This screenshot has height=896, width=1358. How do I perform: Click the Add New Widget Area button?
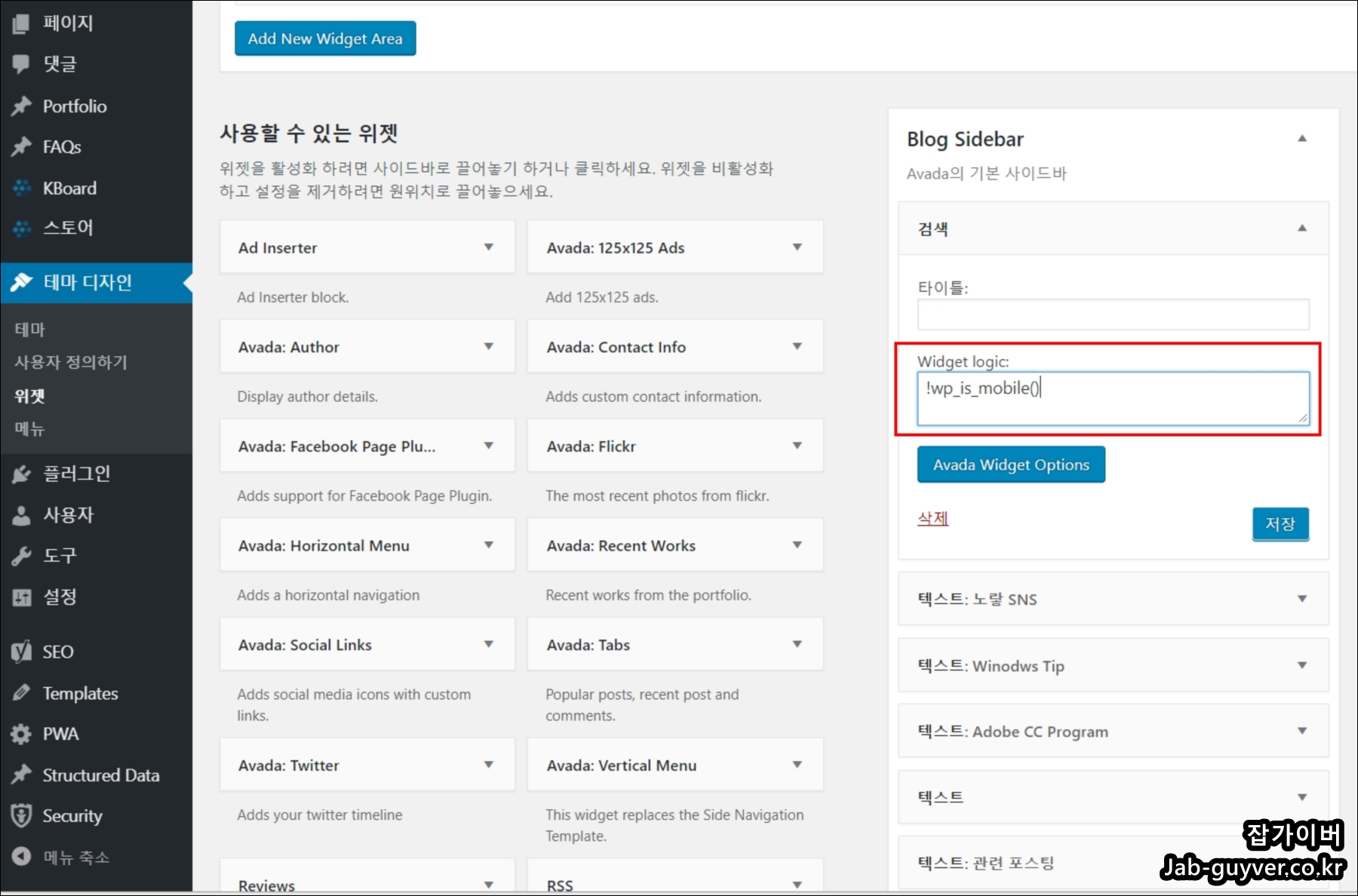click(325, 38)
